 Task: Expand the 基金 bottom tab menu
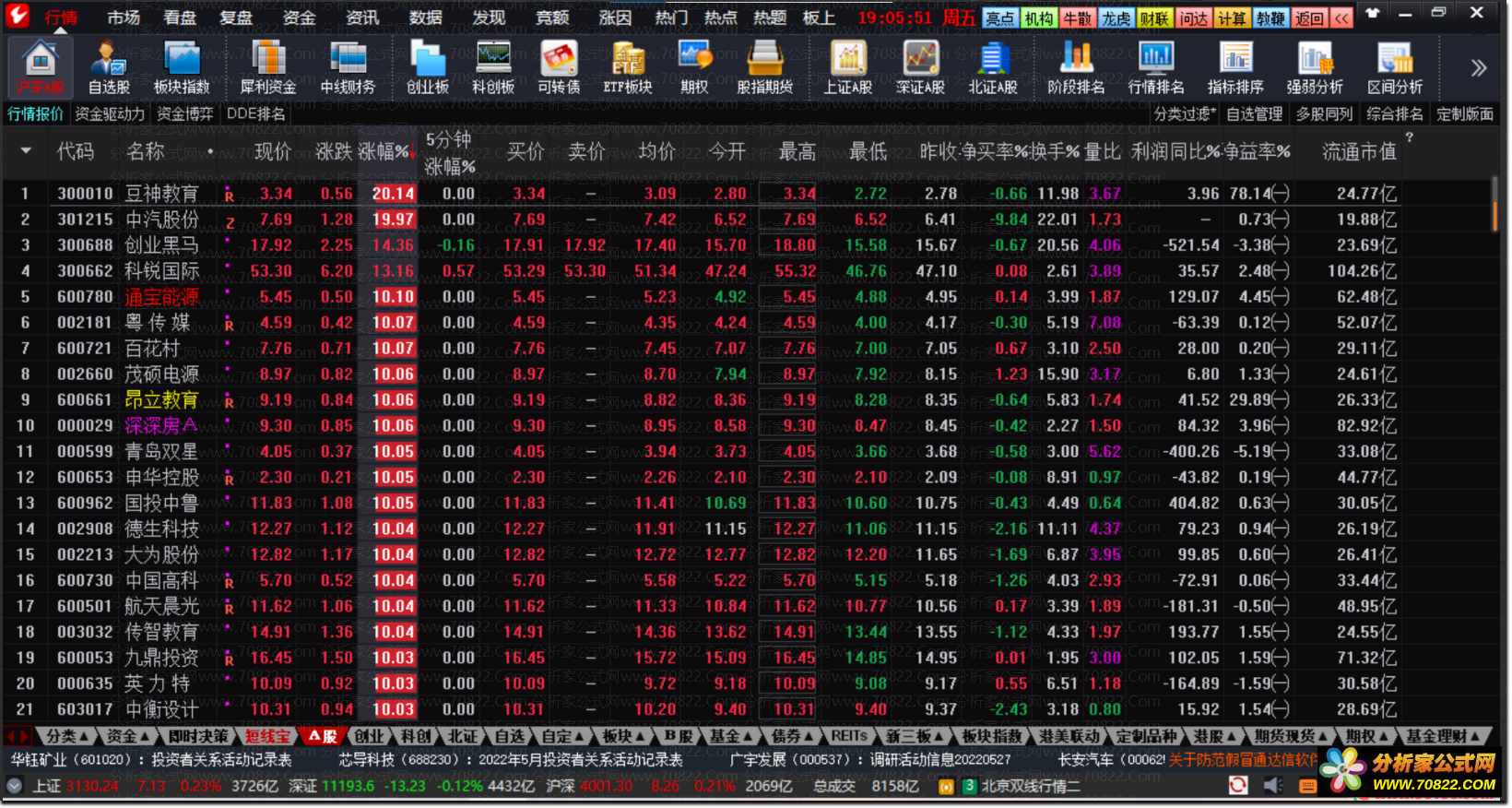coord(731,736)
